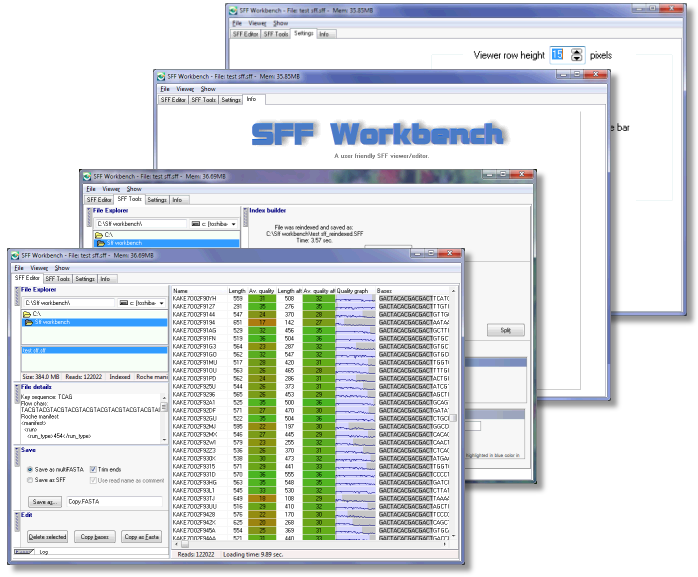The image size is (698, 577).
Task: Click the path field showing C:\Sff workbench\ in front window
Action: pyautogui.click(x=69, y=303)
